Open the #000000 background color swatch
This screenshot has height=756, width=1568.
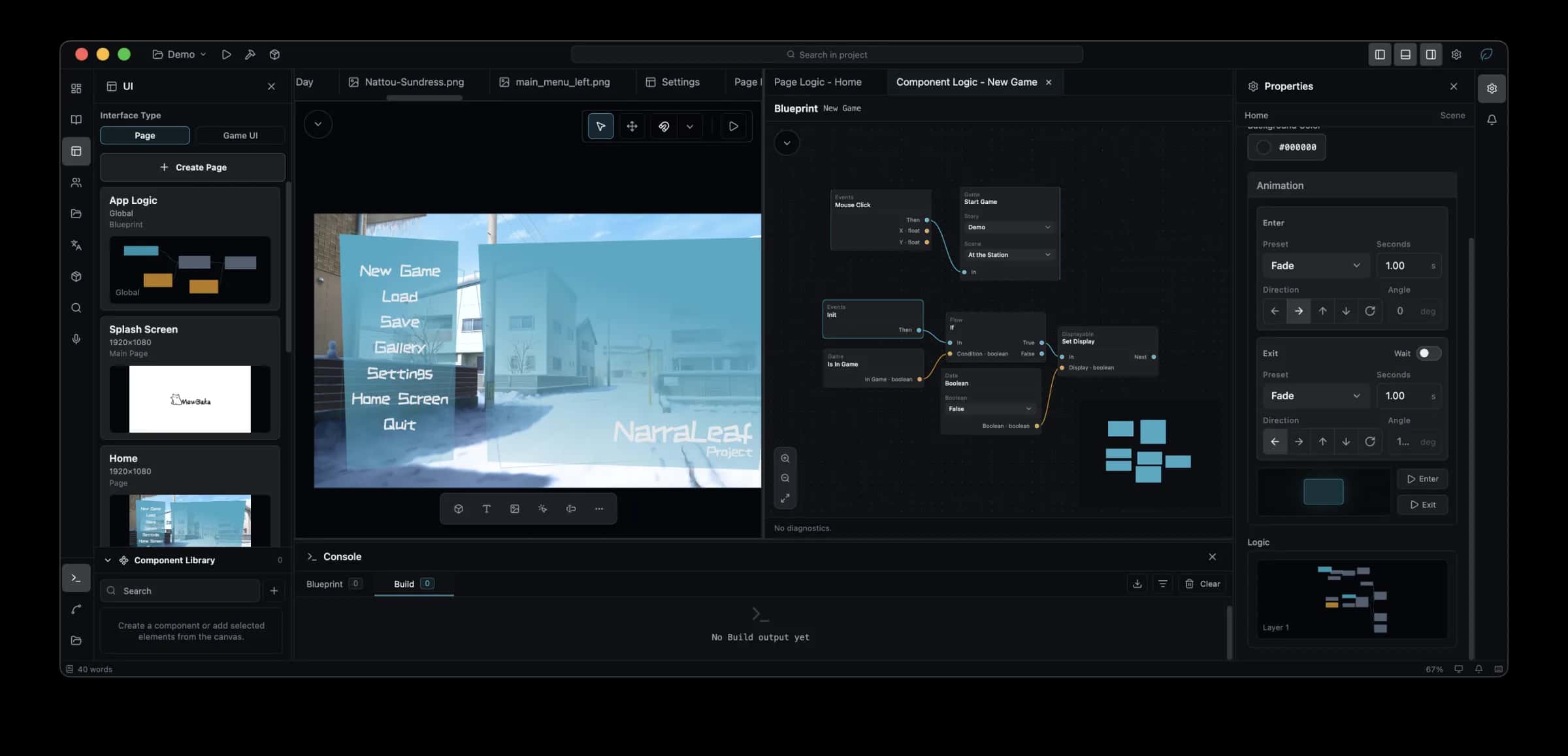coord(1286,147)
